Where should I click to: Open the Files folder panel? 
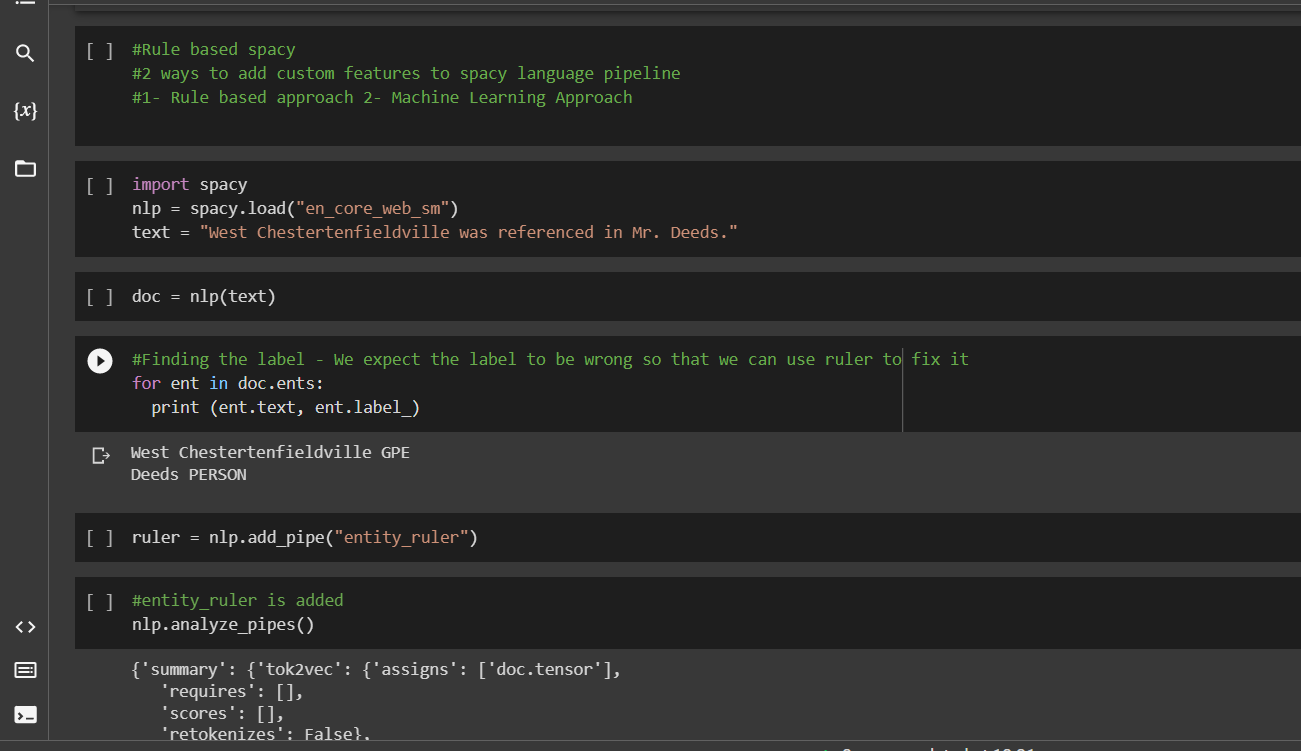click(x=25, y=168)
